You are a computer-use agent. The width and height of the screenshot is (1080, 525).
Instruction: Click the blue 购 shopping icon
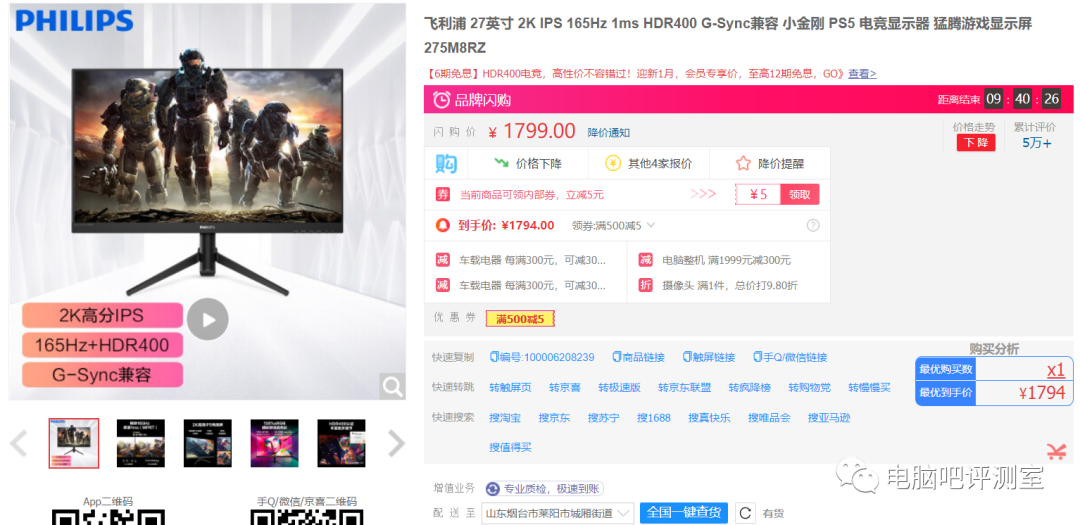446,164
